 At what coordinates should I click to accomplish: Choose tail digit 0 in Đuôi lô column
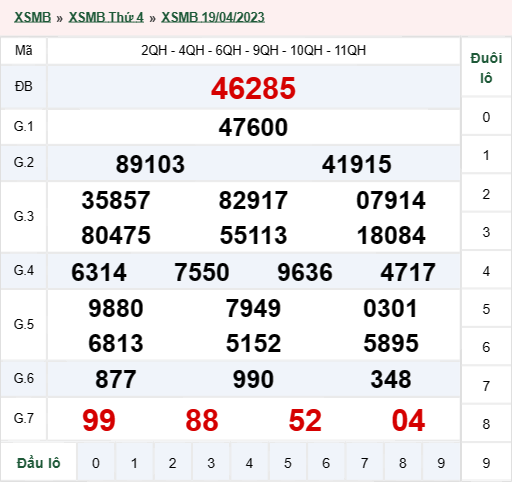pyautogui.click(x=486, y=117)
